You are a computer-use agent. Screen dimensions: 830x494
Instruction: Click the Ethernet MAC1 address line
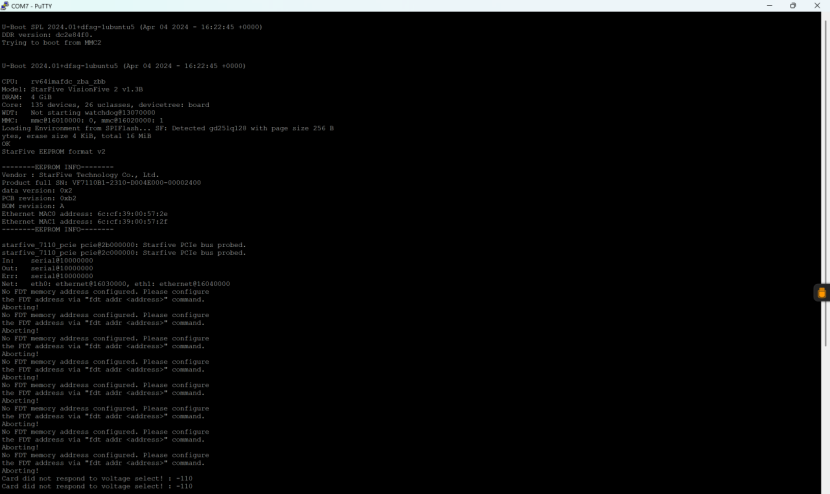pyautogui.click(x=84, y=221)
